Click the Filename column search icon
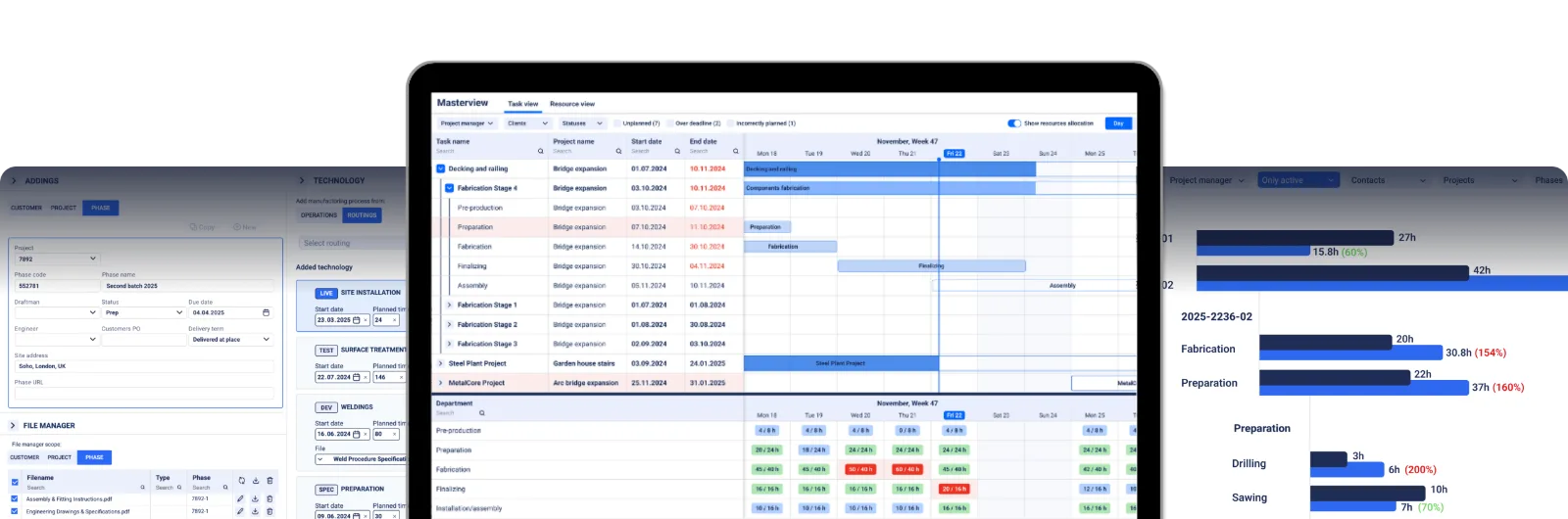The width and height of the screenshot is (1568, 519). pos(143,488)
